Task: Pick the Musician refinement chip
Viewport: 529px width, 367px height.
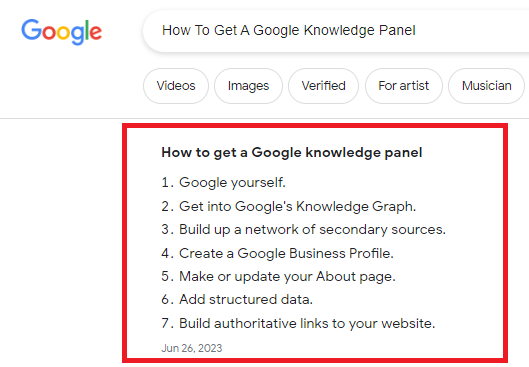Action: (x=486, y=86)
